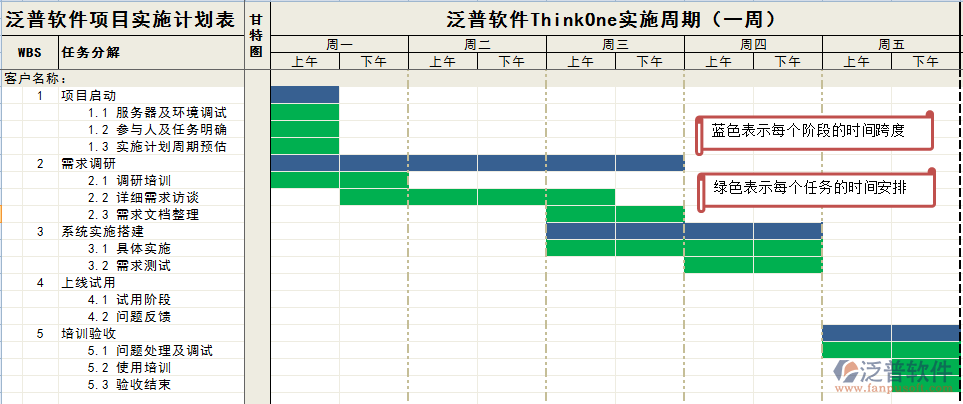Click the 周四 day header
This screenshot has width=963, height=404.
pyautogui.click(x=754, y=44)
